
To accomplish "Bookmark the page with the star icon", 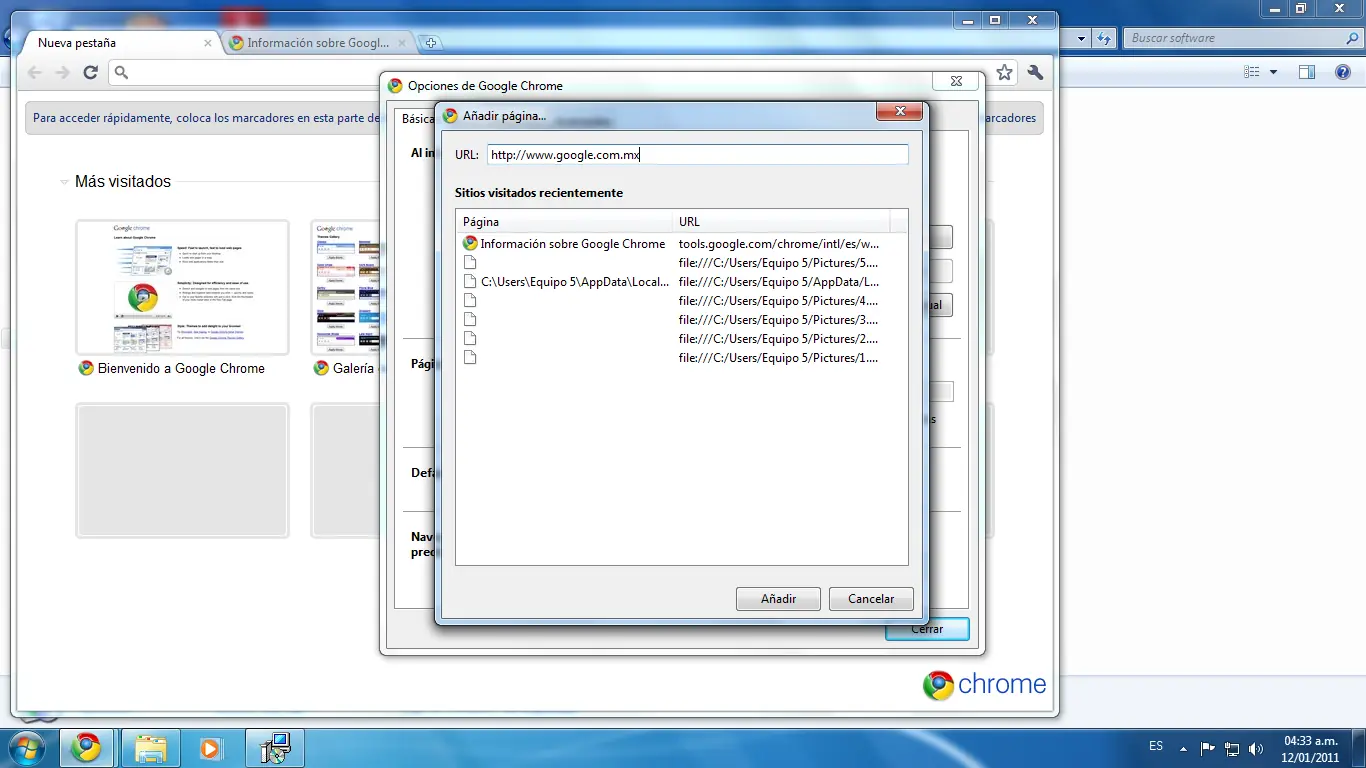I will [x=1004, y=72].
